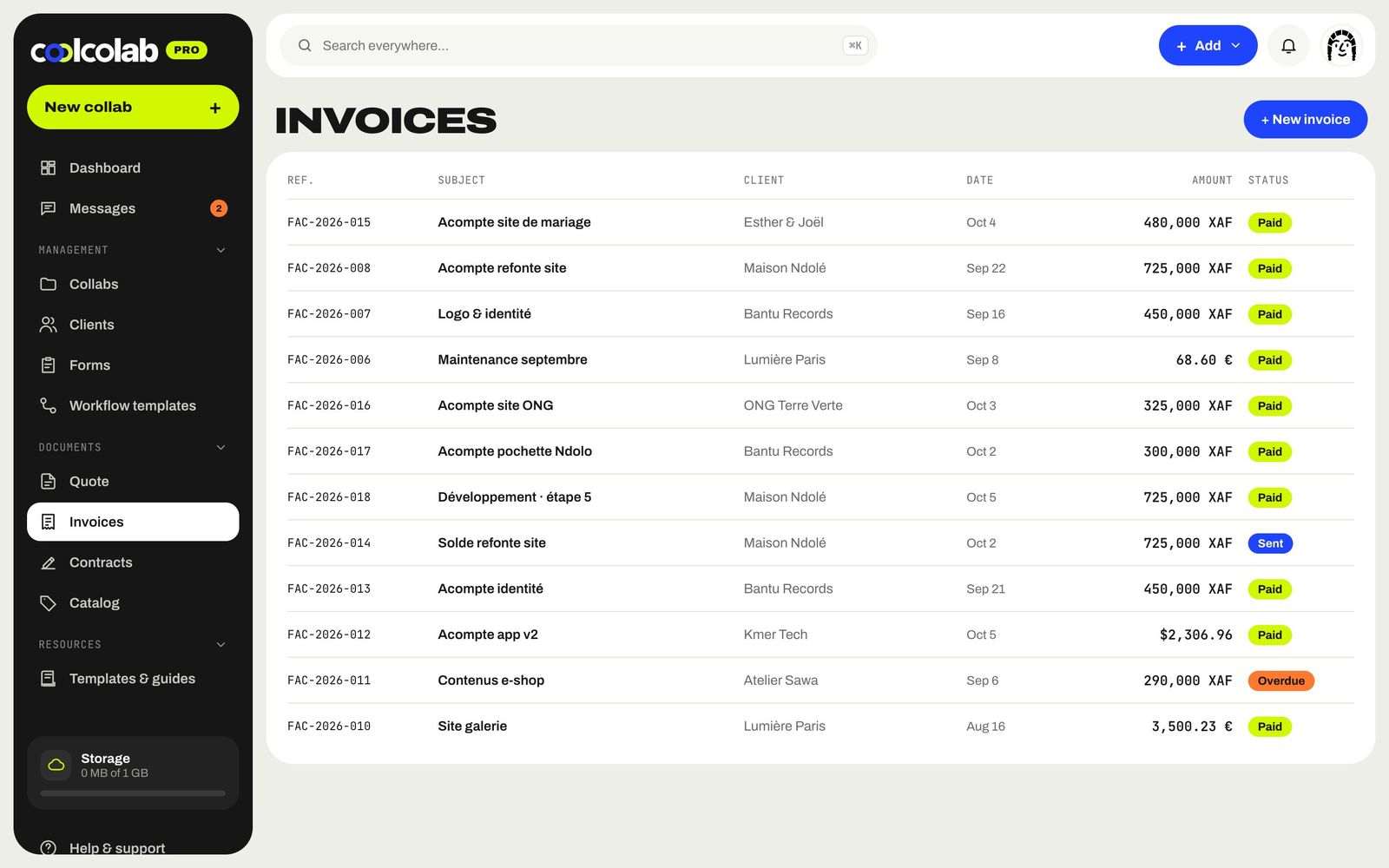Focus the Search everywhere field
The width and height of the screenshot is (1389, 868).
(x=578, y=45)
